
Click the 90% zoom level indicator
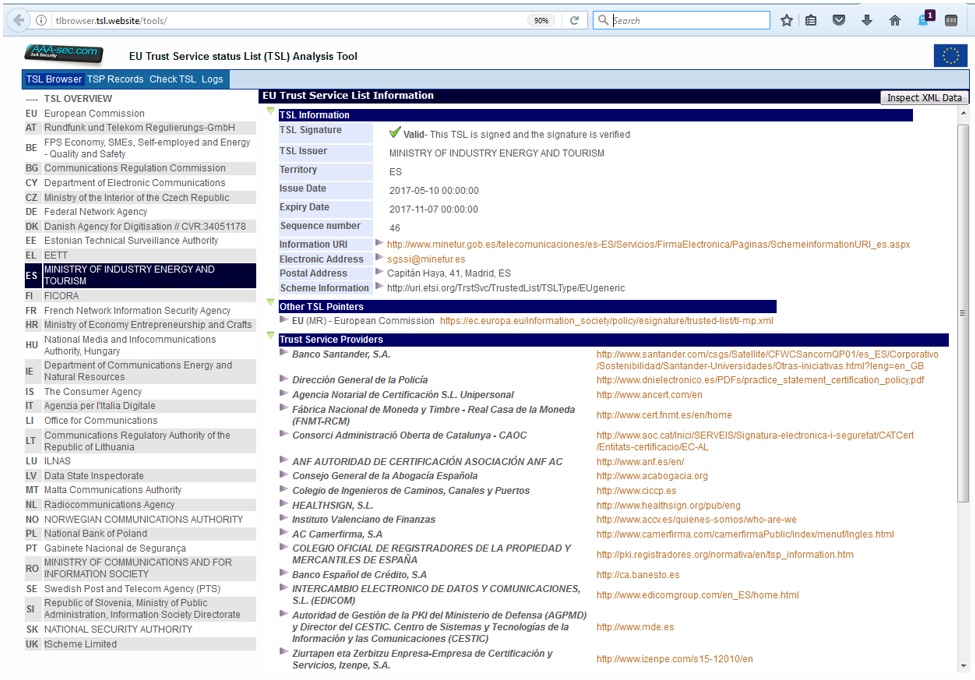[x=541, y=21]
